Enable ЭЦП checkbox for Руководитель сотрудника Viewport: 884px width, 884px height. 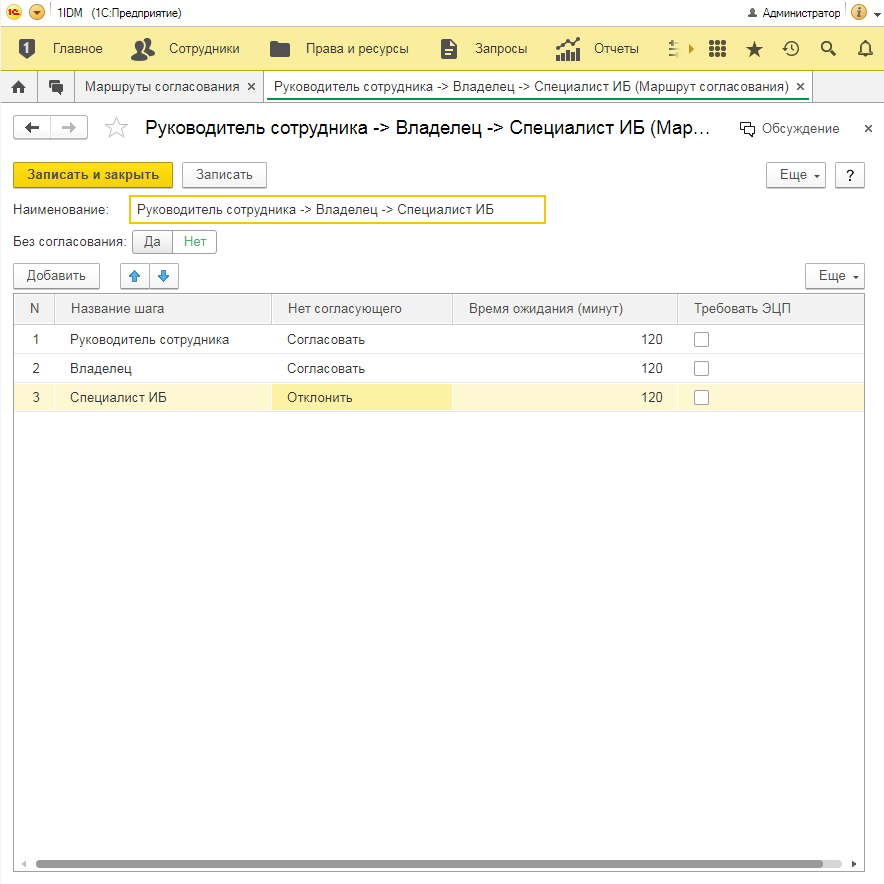[701, 340]
